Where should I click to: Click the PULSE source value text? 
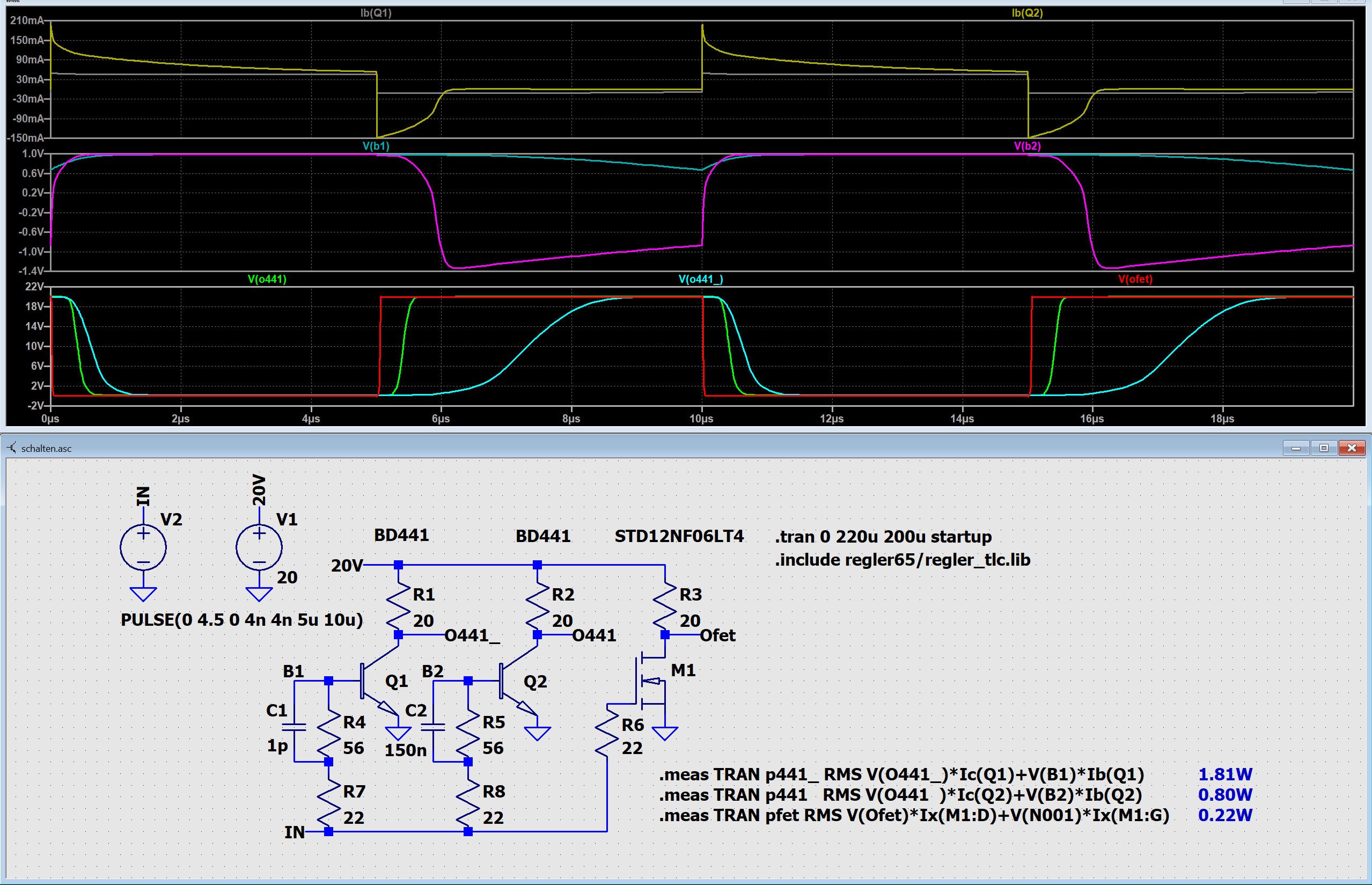tap(242, 620)
